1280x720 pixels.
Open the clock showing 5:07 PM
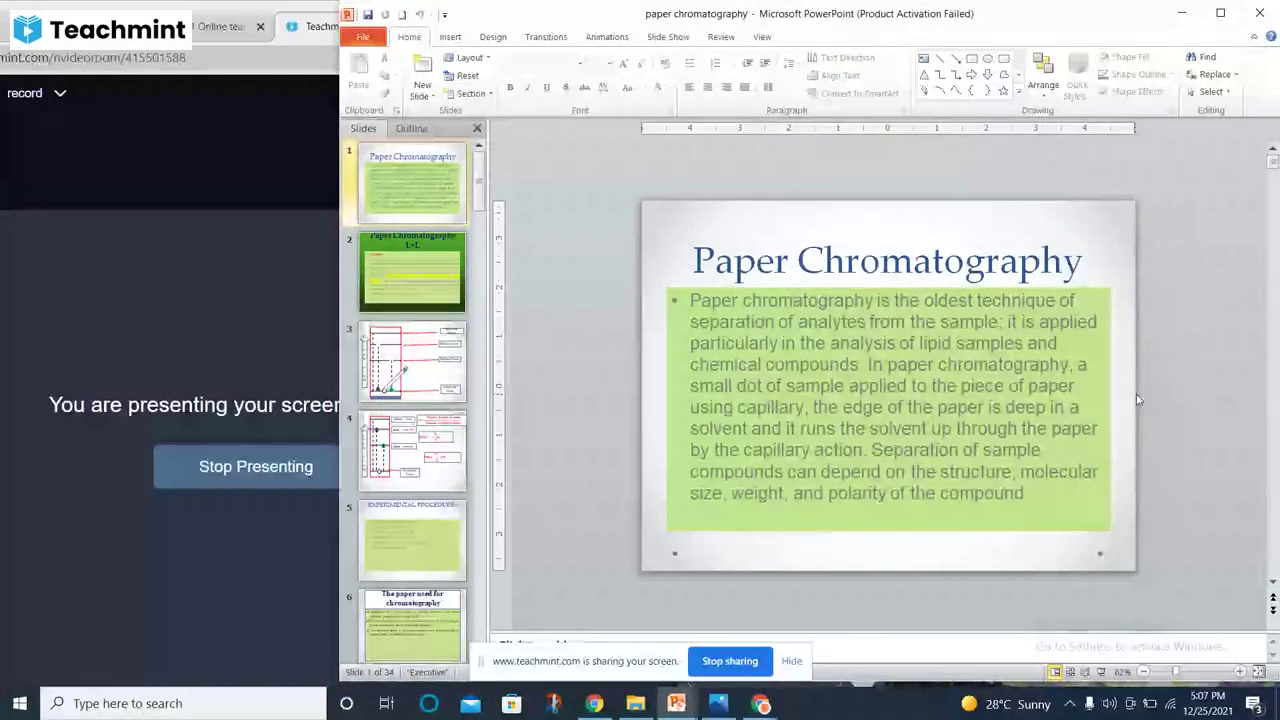click(x=1207, y=704)
